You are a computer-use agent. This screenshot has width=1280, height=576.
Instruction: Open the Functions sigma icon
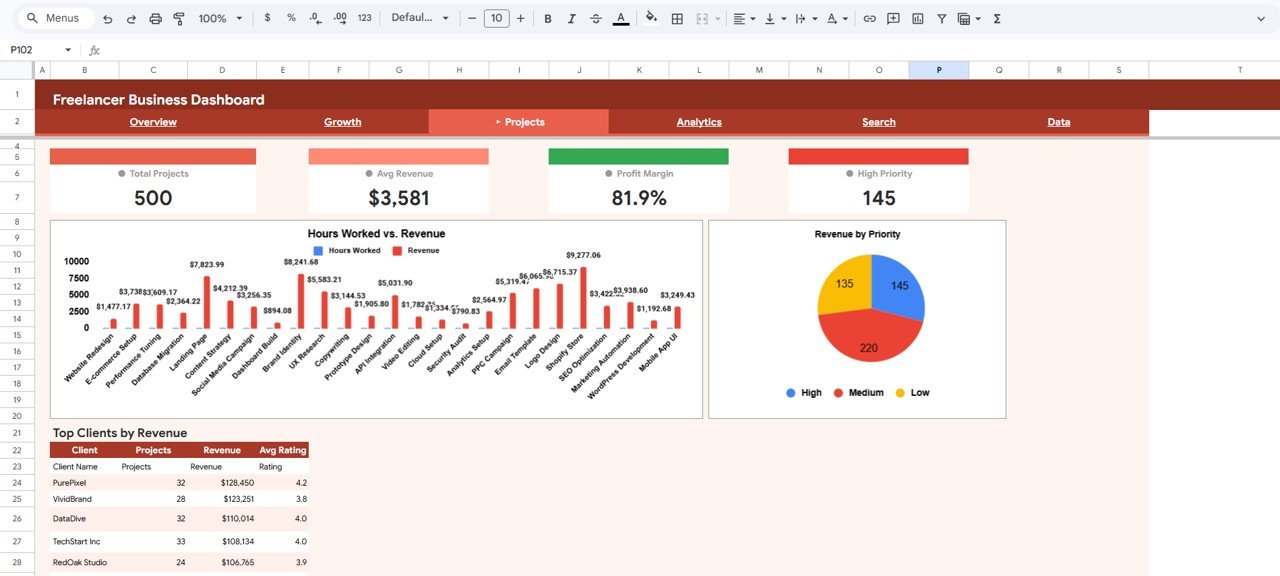(x=996, y=18)
